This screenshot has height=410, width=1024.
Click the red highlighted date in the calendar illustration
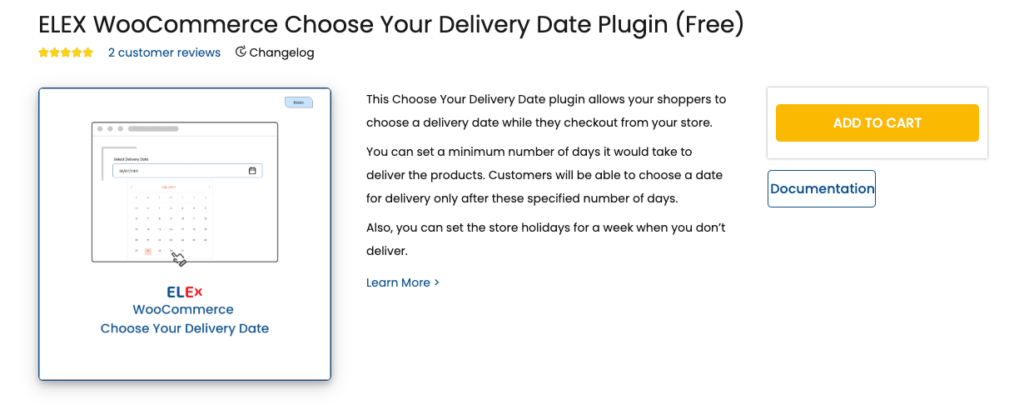148,251
